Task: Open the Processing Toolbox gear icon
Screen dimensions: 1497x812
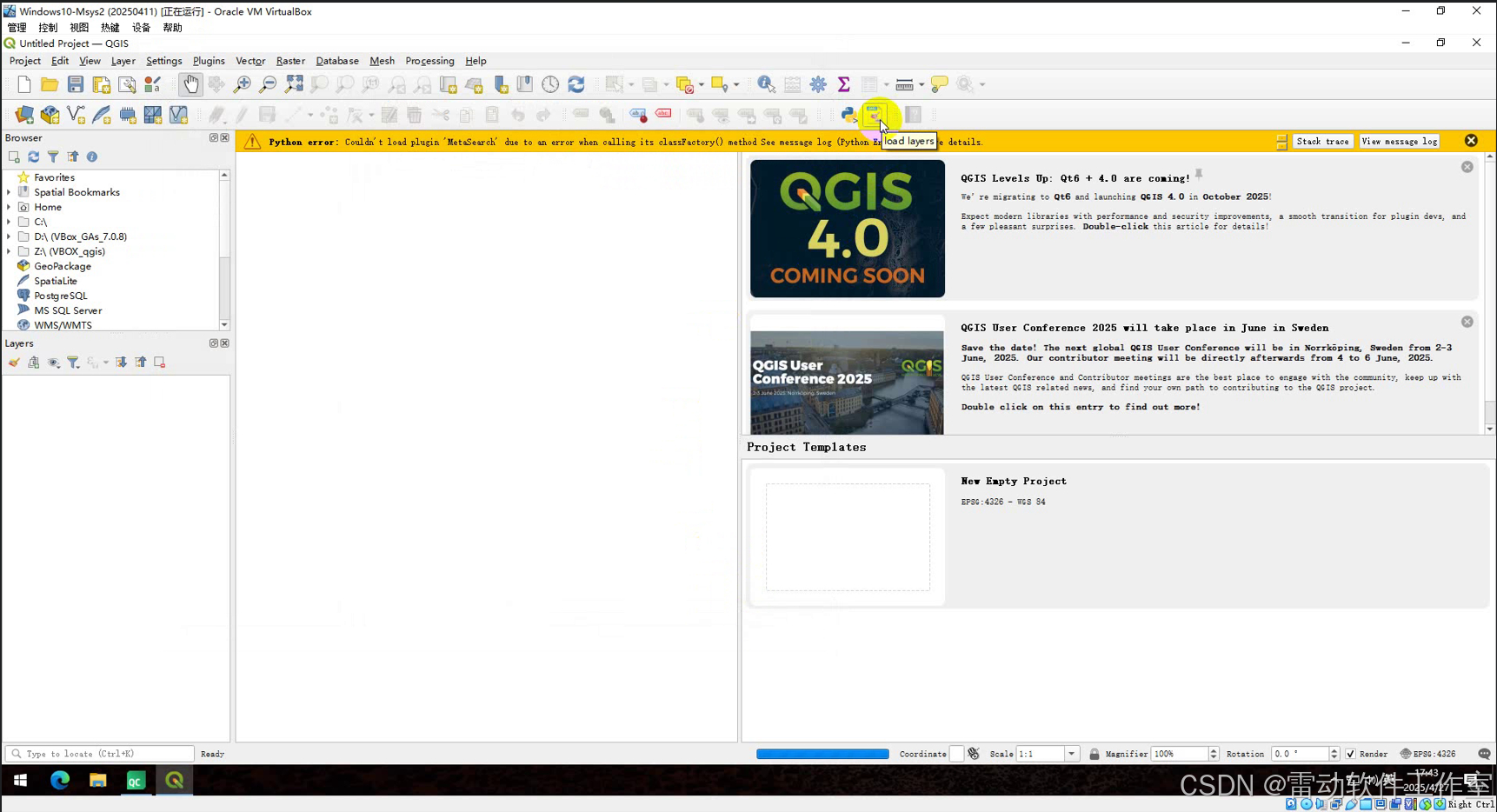Action: 818,84
